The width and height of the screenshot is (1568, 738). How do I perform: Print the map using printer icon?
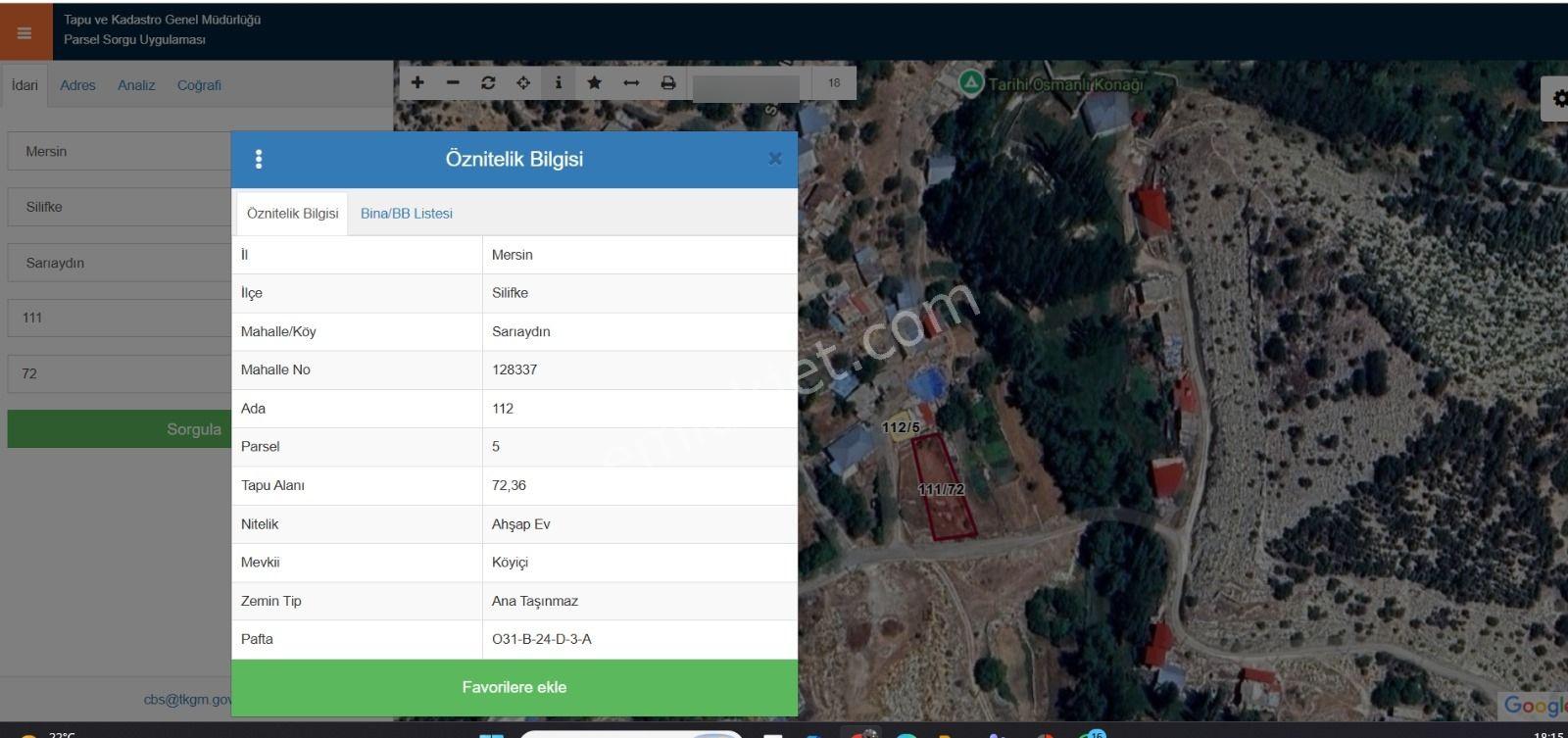click(668, 83)
